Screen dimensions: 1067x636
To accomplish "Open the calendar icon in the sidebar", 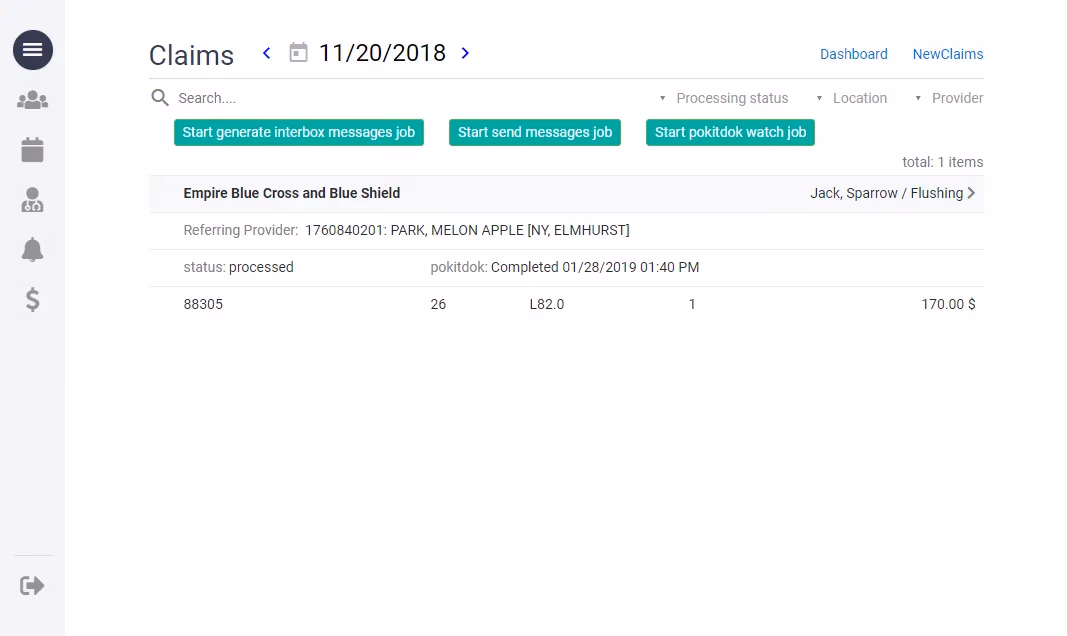I will pyautogui.click(x=33, y=150).
